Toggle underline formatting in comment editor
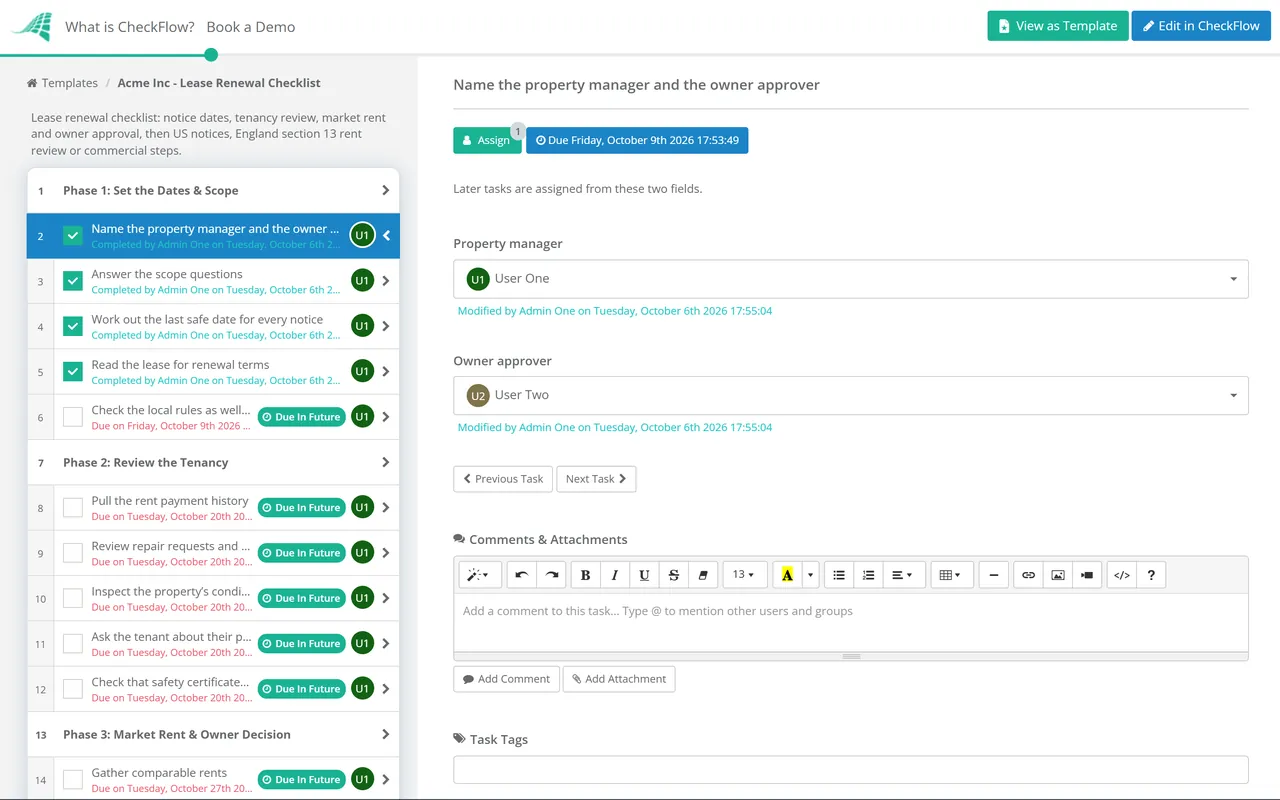The width and height of the screenshot is (1280, 800). (644, 575)
